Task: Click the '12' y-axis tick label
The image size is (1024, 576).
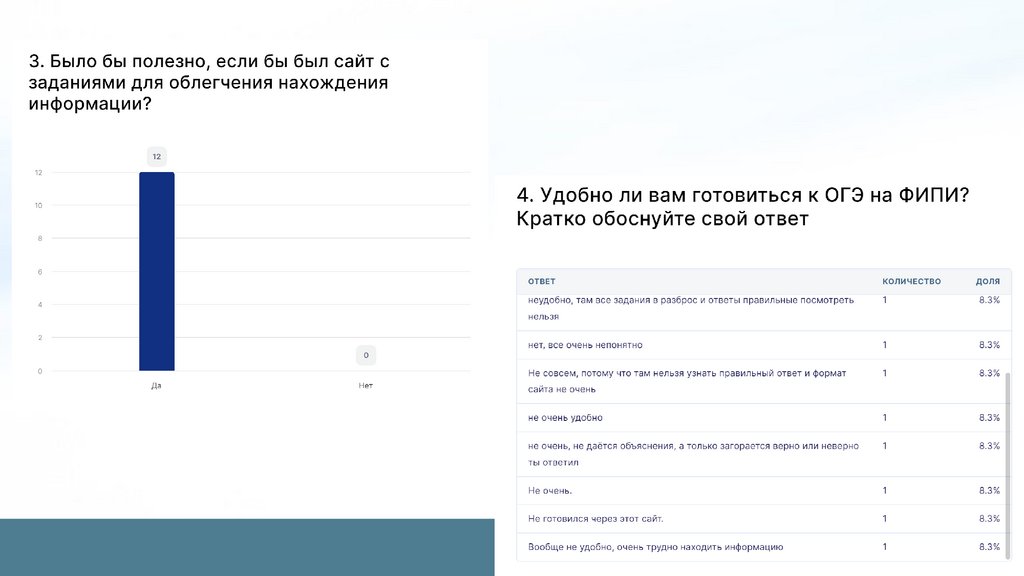Action: (39, 172)
